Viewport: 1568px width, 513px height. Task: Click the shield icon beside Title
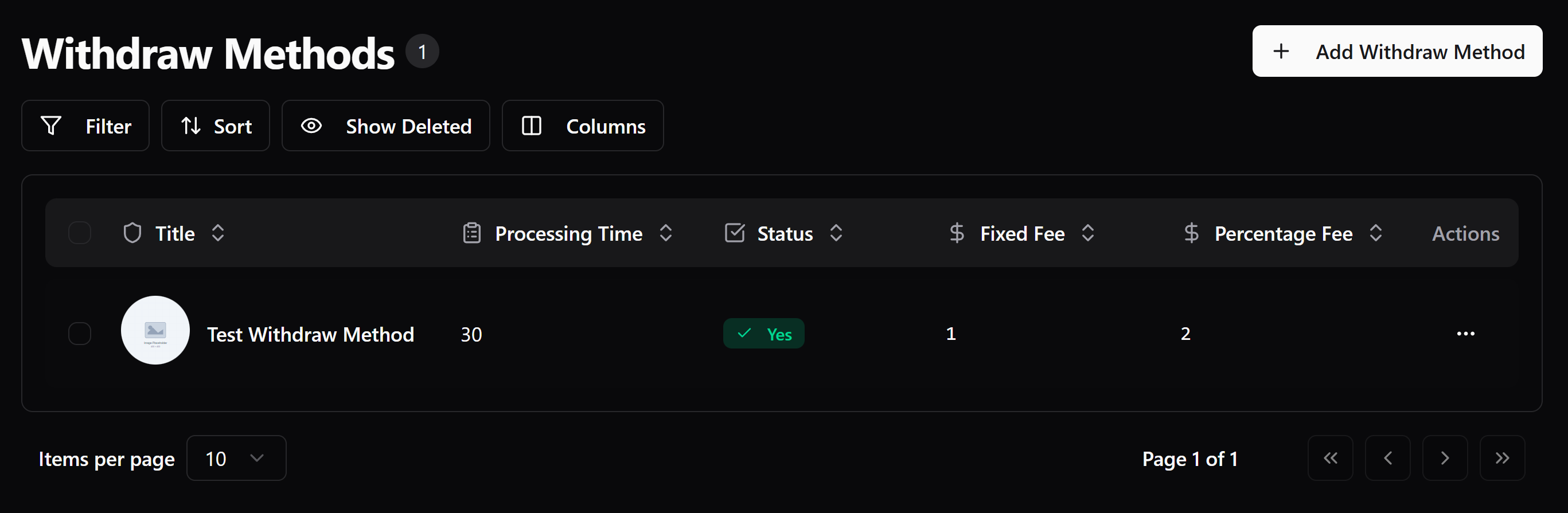coord(132,233)
